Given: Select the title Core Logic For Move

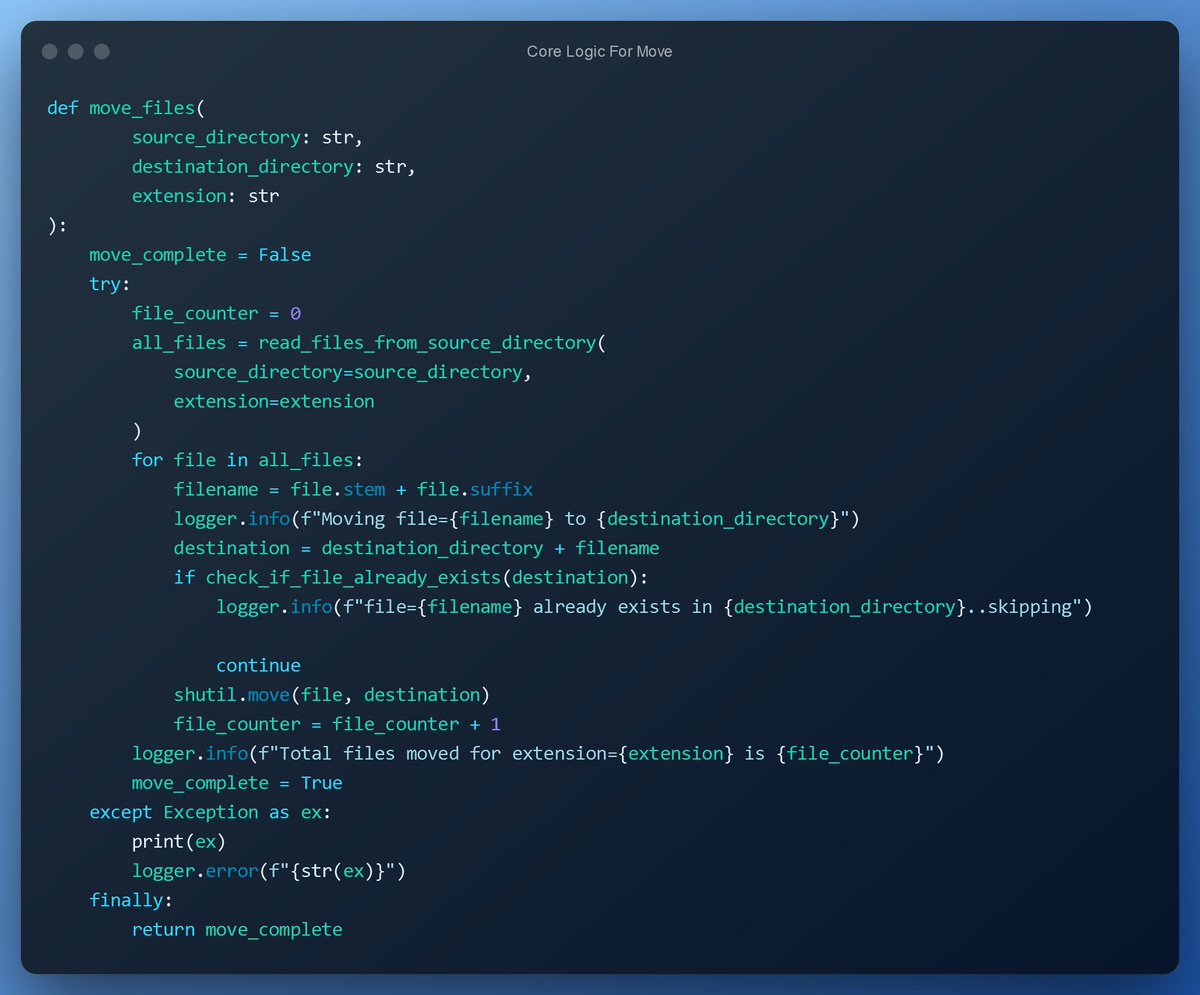Looking at the screenshot, I should tap(599, 51).
